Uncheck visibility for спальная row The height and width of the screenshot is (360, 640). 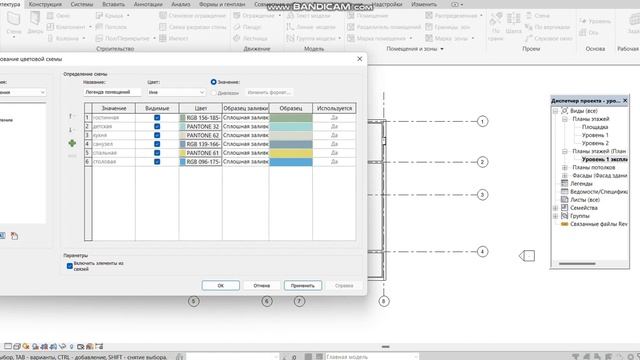[x=157, y=153]
